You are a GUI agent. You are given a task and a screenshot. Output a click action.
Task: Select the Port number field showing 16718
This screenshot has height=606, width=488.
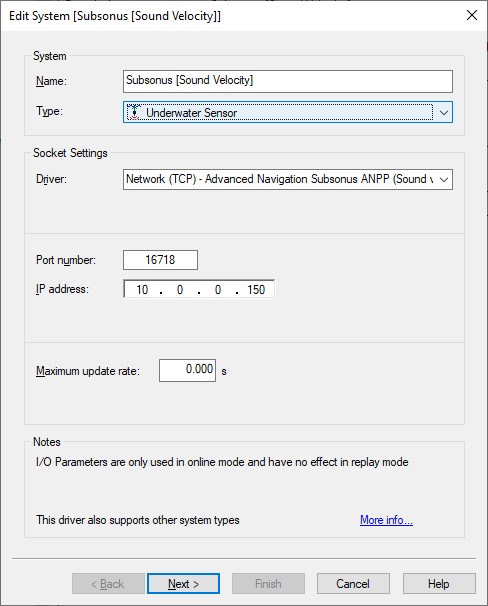[160, 260]
